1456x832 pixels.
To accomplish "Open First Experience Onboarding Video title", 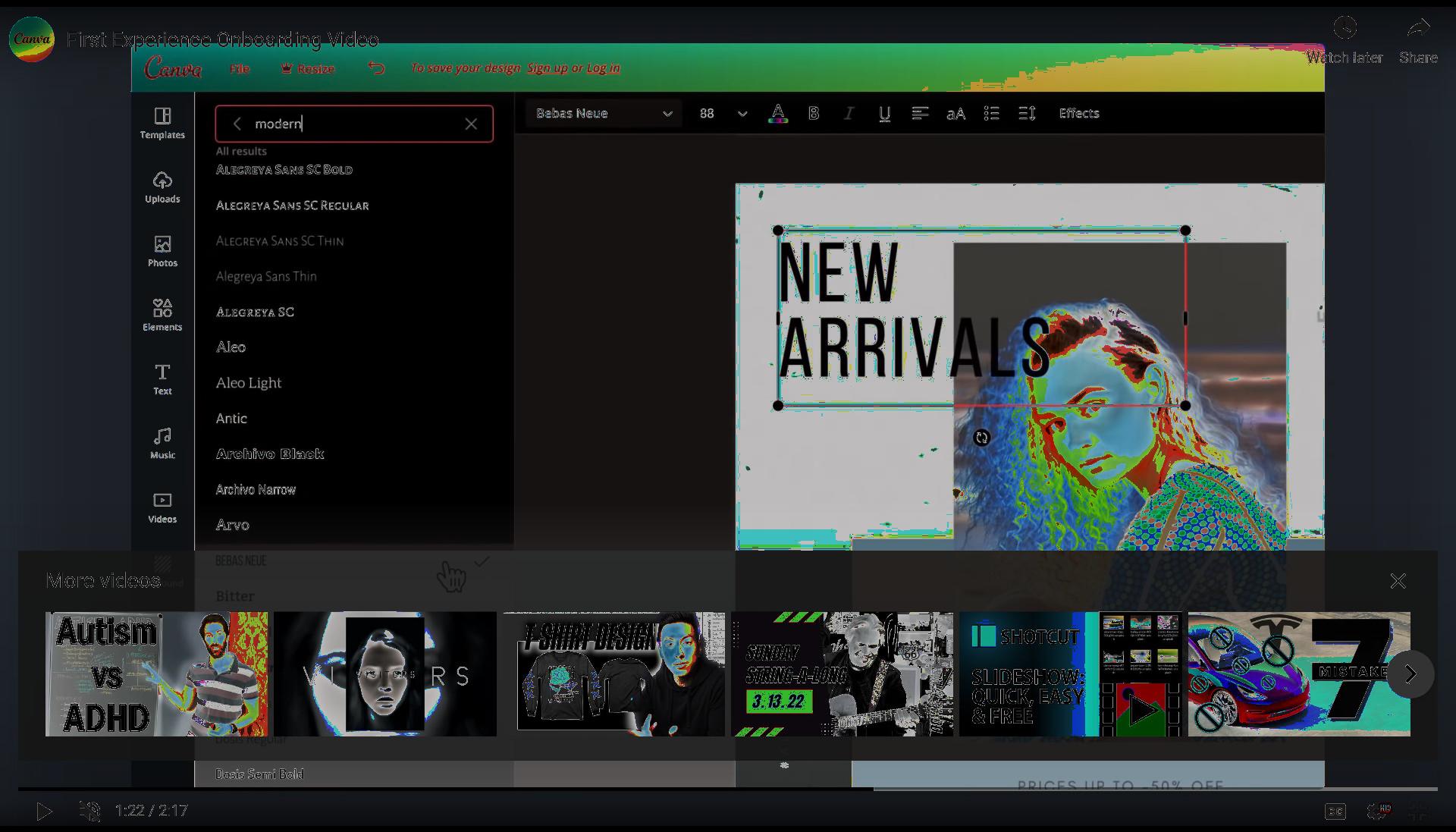I will [222, 39].
